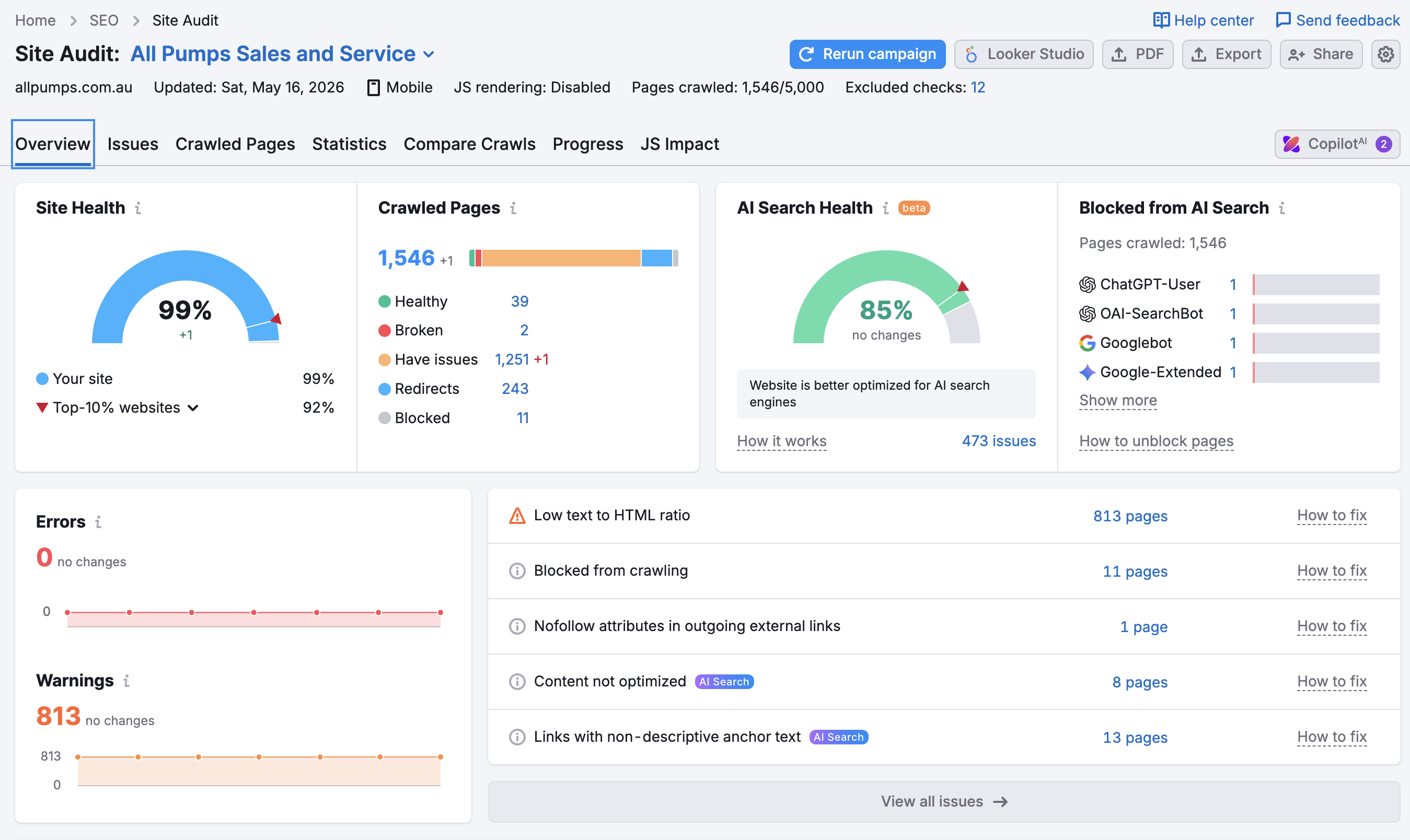Click the beta badge
This screenshot has height=840, width=1410.
pos(914,208)
